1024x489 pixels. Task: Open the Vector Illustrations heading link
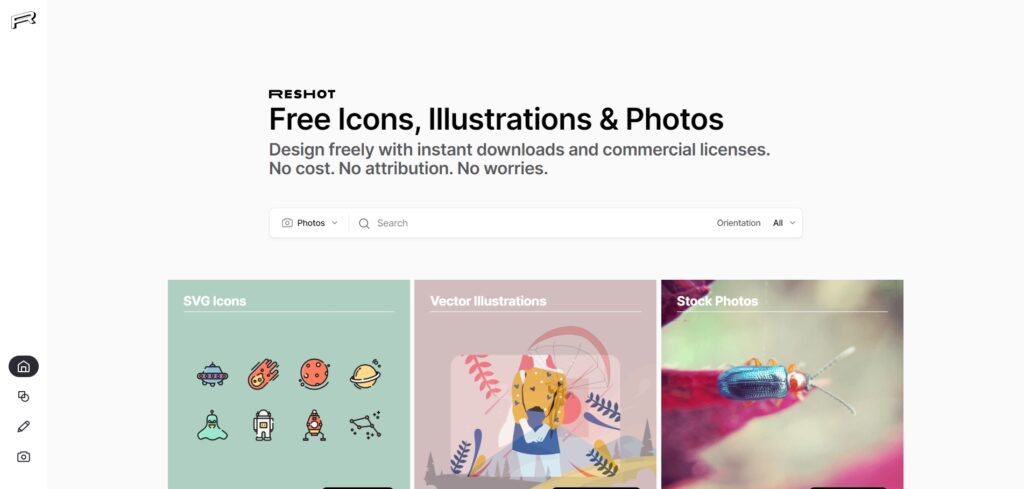488,301
